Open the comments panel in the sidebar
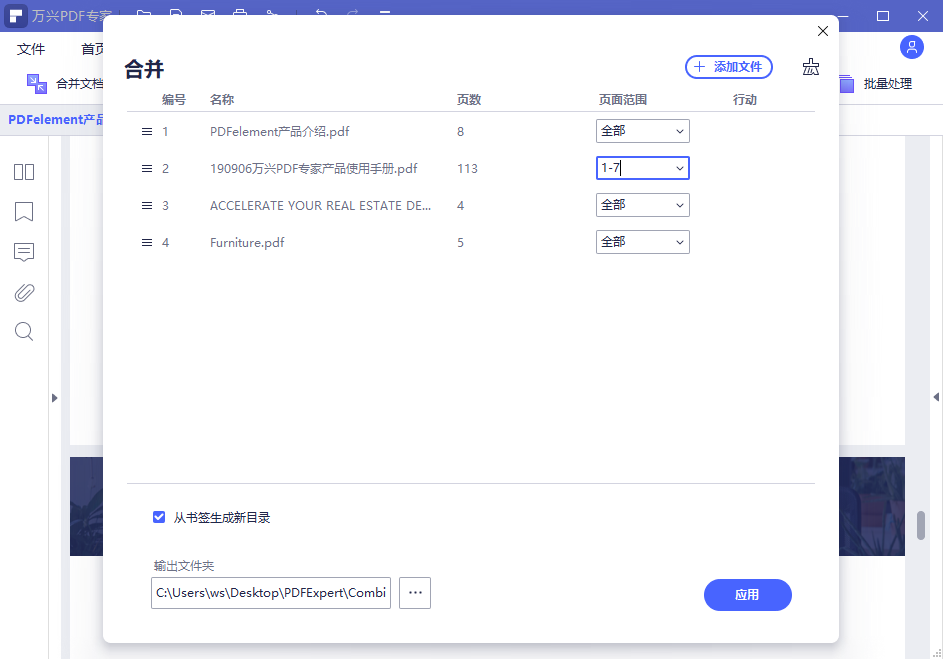This screenshot has height=659, width=943. pos(23,252)
